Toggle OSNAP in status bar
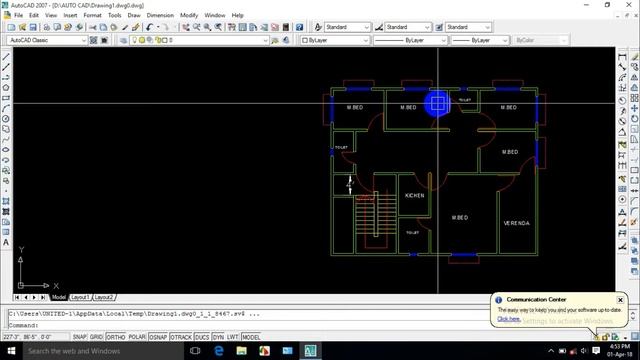This screenshot has height=360, width=640. [158, 337]
